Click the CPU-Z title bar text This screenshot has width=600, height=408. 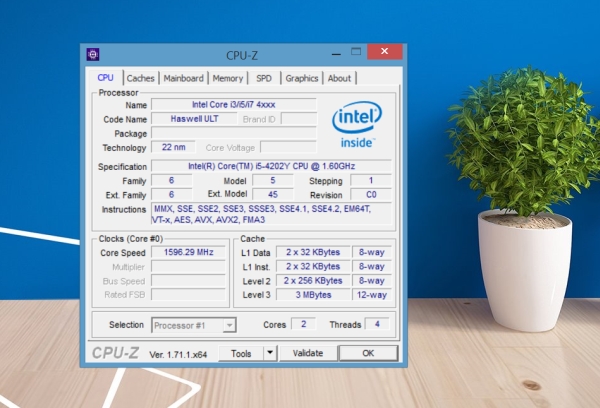point(242,55)
